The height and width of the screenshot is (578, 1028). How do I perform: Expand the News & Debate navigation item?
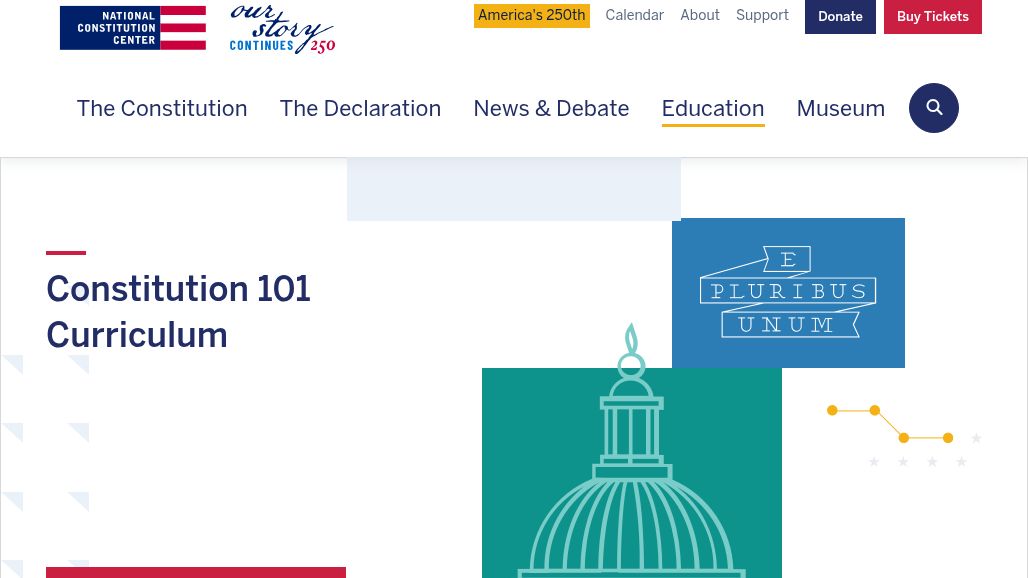551,108
